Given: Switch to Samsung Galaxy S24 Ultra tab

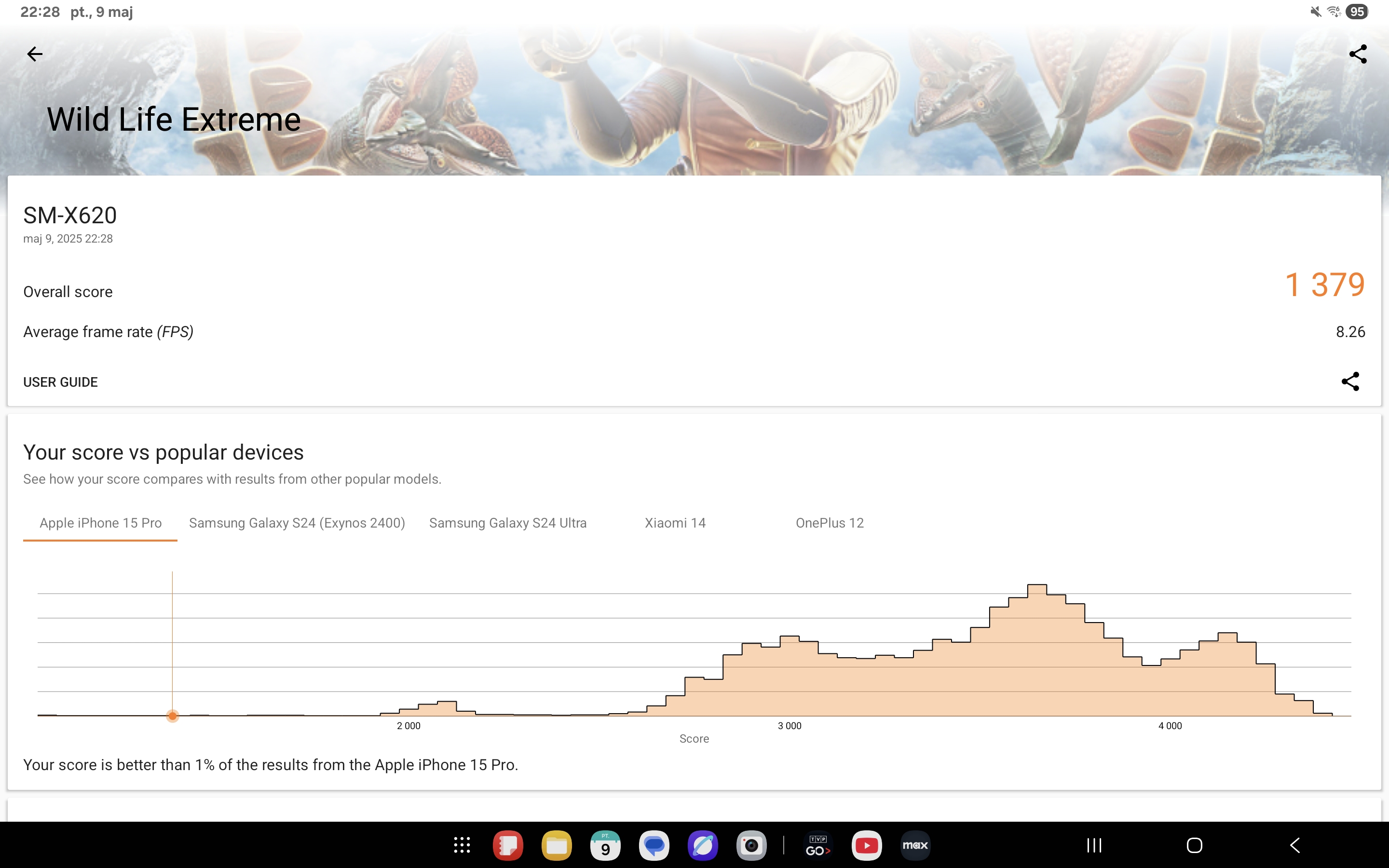Looking at the screenshot, I should pyautogui.click(x=507, y=523).
